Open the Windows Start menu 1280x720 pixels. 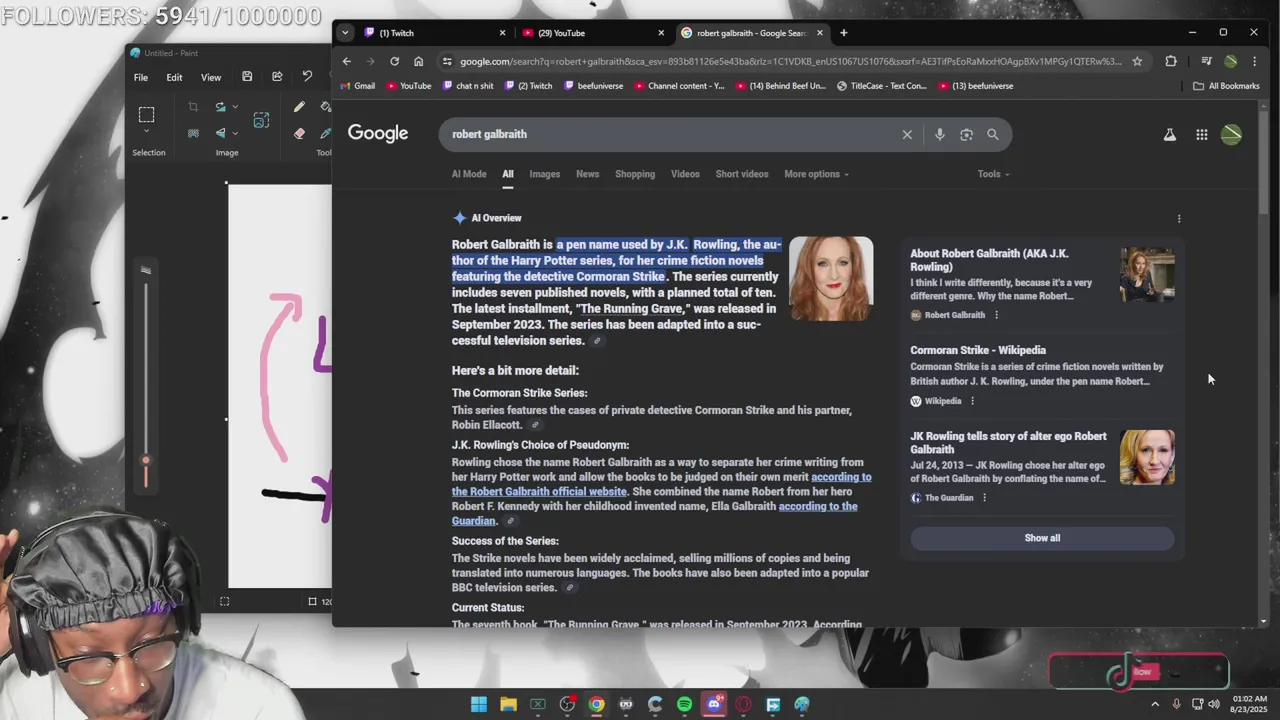click(479, 704)
